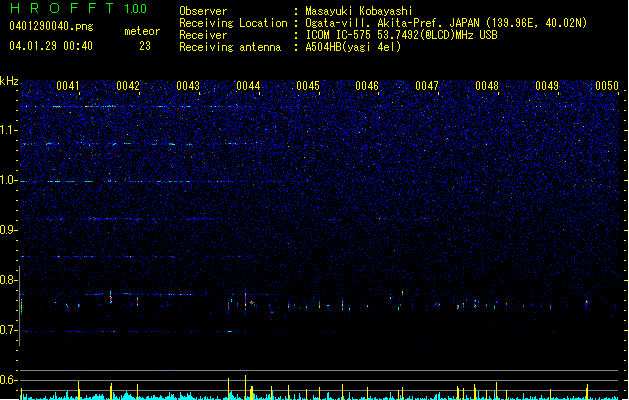The width and height of the screenshot is (629, 400).
Task: Click time marker 0045
Action: point(308,86)
